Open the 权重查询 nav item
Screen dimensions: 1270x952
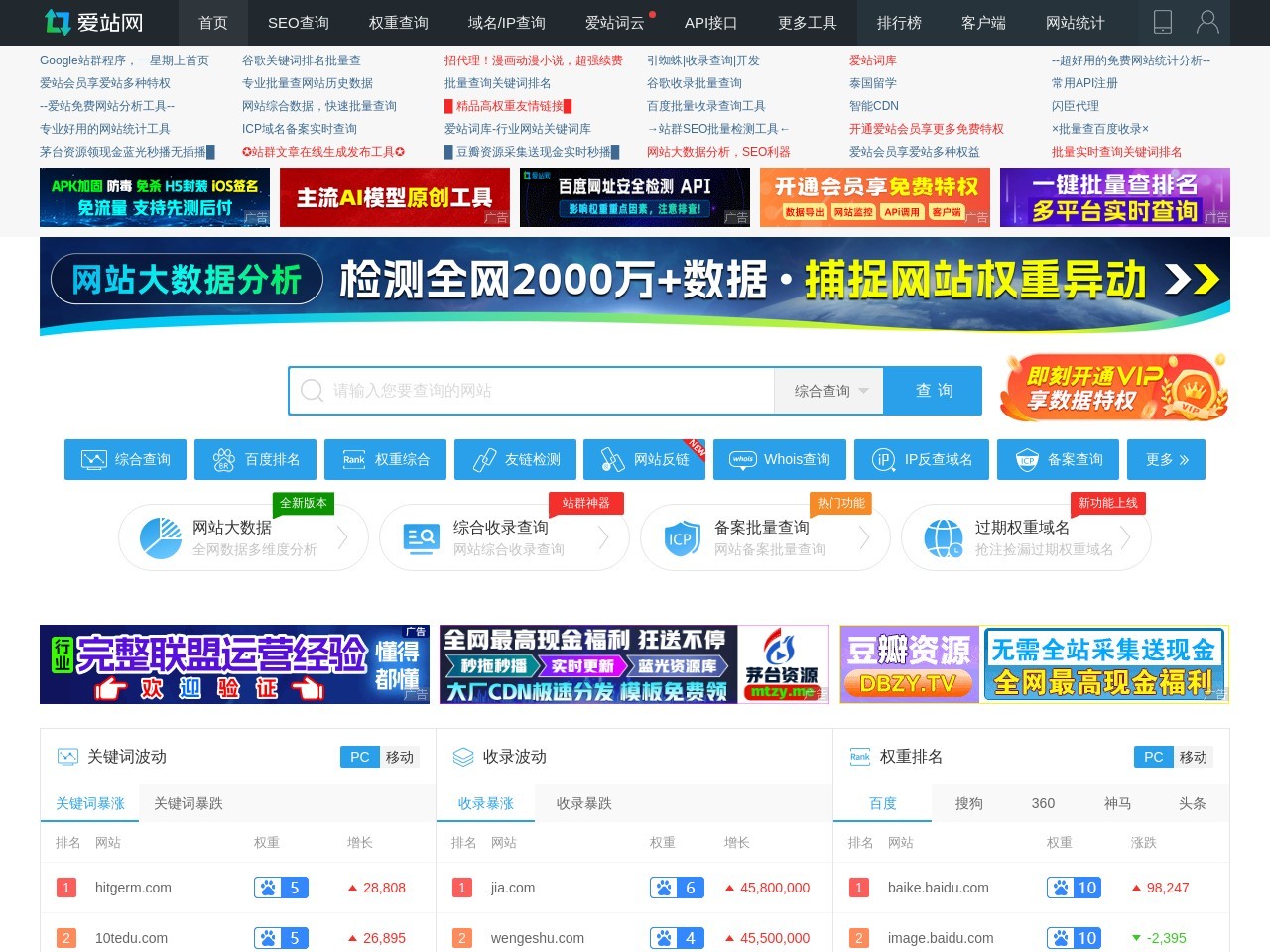(x=399, y=22)
